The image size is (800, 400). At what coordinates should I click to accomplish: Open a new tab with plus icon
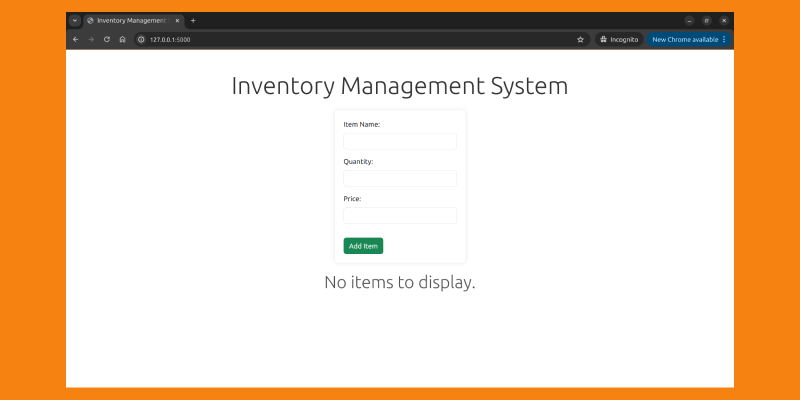(193, 20)
